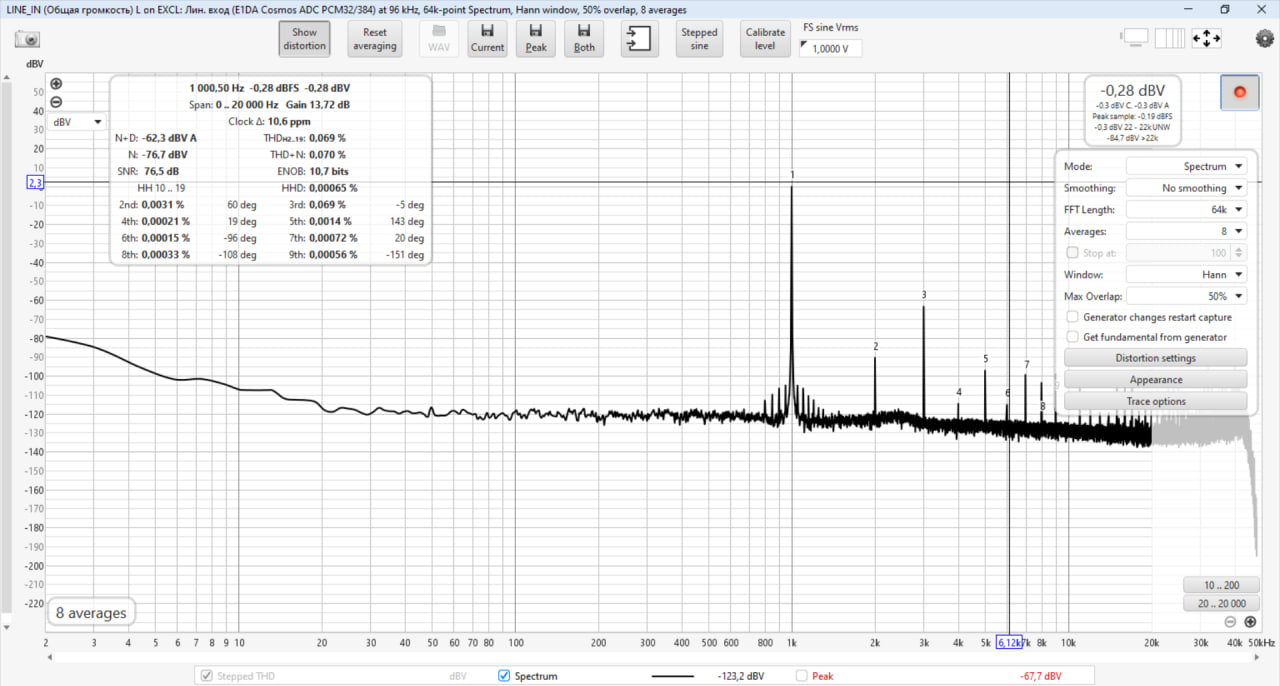Click ENOB value 10,7 bits

[328, 171]
